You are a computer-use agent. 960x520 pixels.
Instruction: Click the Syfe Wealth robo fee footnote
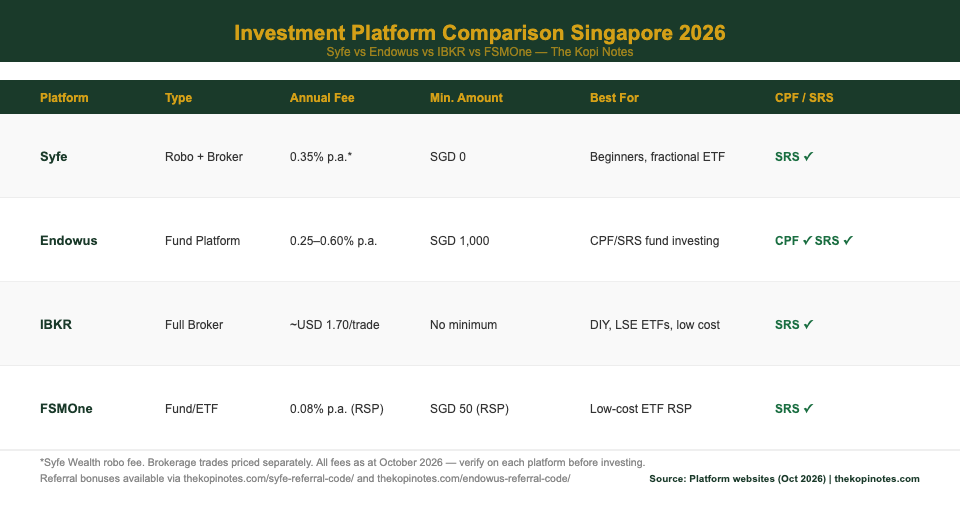pyautogui.click(x=342, y=462)
